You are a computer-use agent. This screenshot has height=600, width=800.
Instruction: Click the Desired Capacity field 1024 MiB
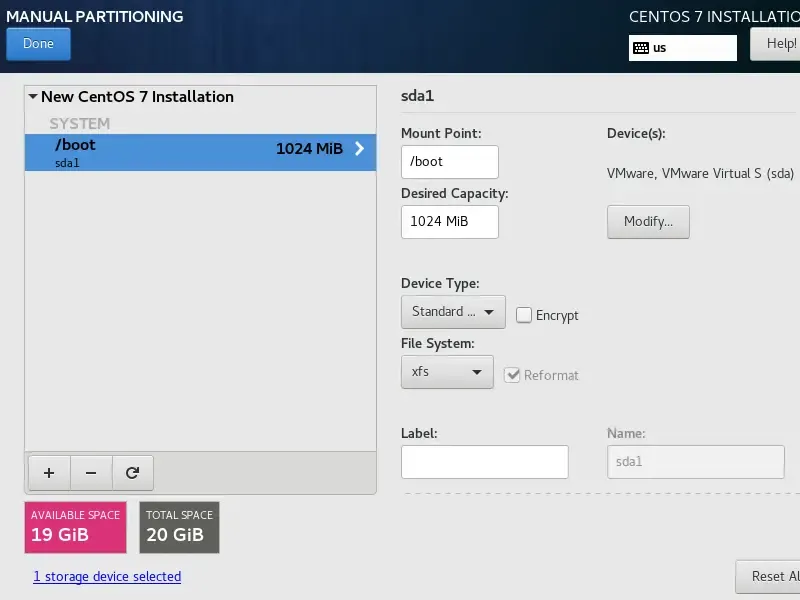(x=449, y=222)
